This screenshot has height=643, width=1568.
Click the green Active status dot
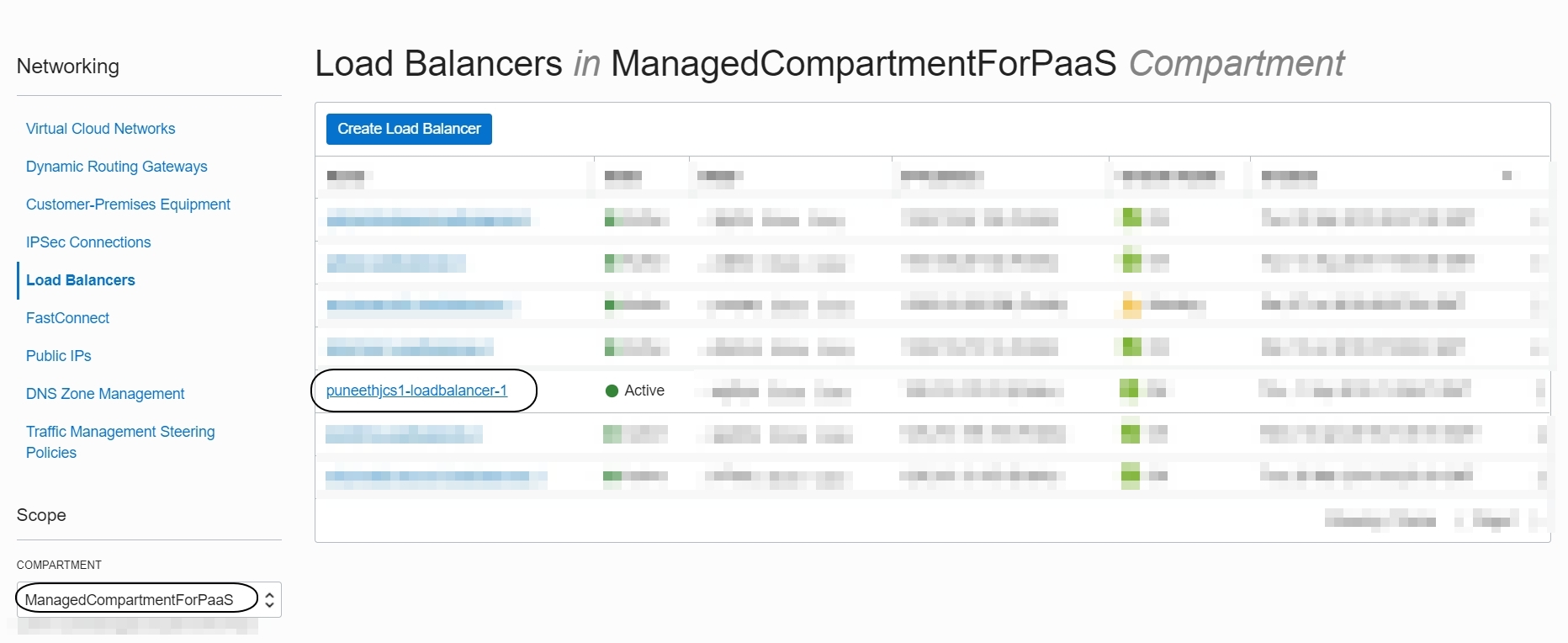pyautogui.click(x=612, y=391)
